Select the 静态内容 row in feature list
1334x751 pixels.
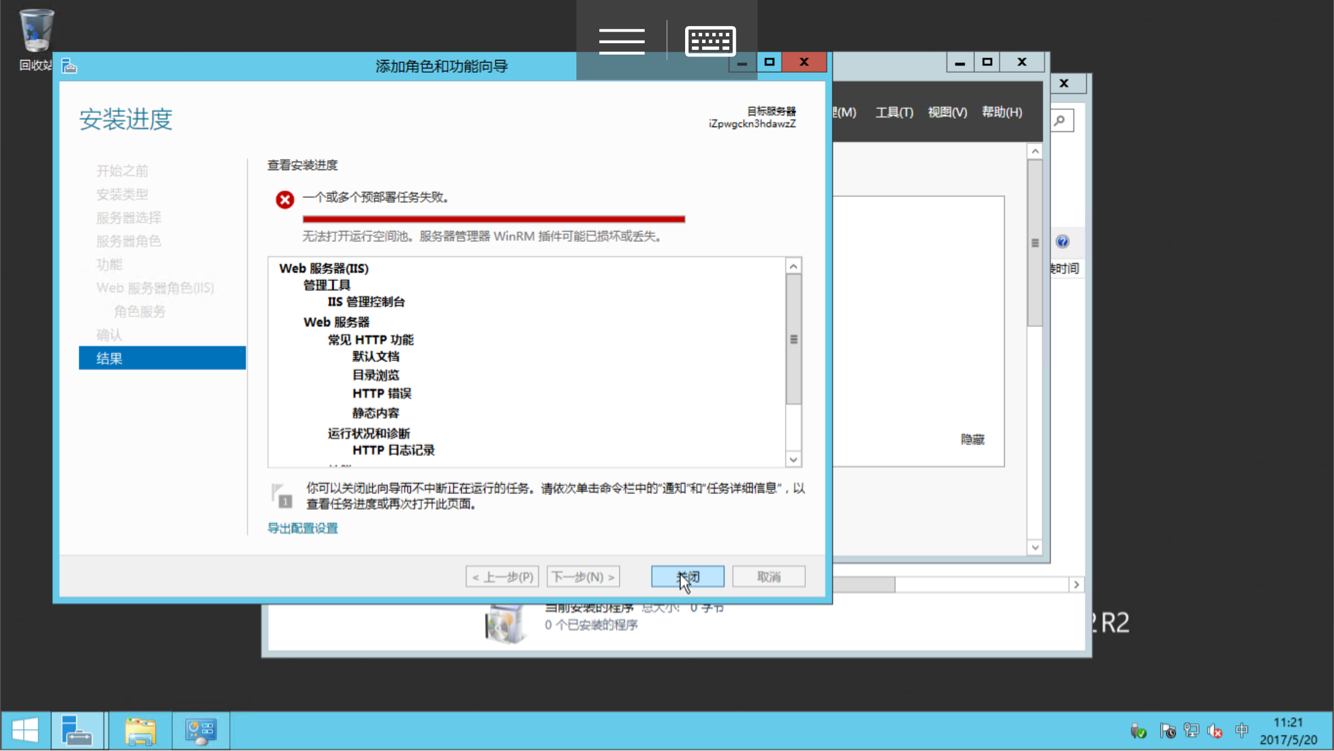[376, 413]
